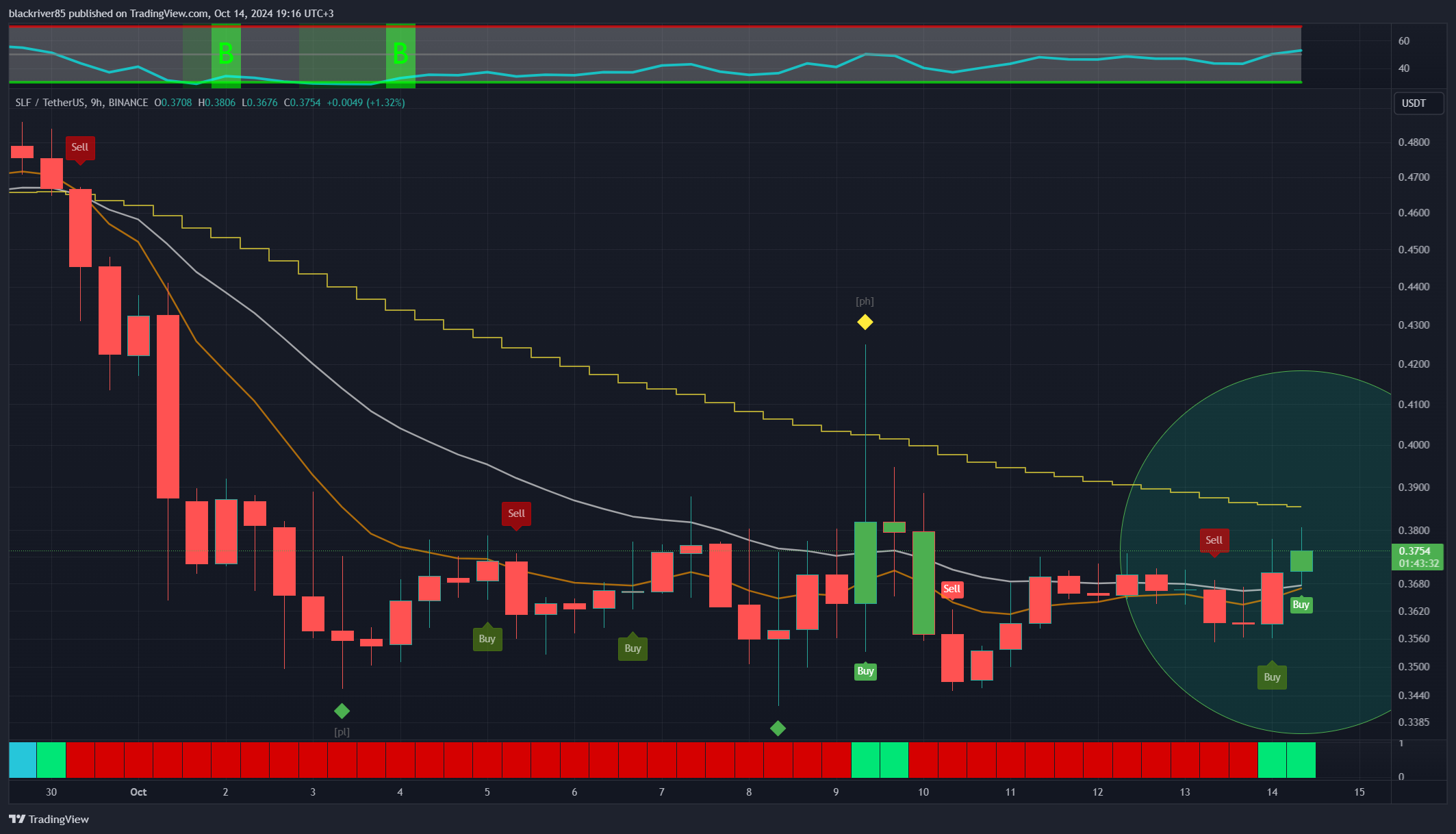Select the first green B signal in the oscillator

(x=226, y=53)
